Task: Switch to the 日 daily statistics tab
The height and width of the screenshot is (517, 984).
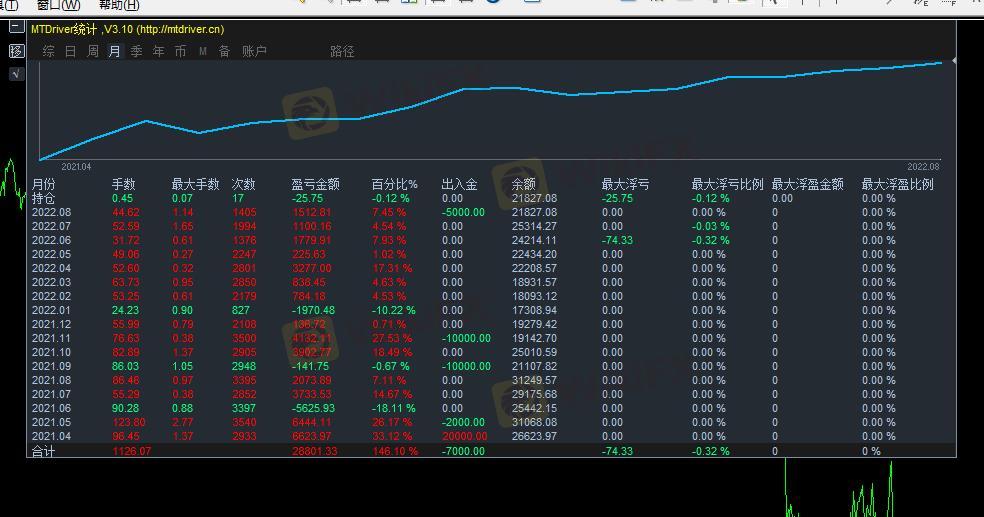Action: pos(71,51)
